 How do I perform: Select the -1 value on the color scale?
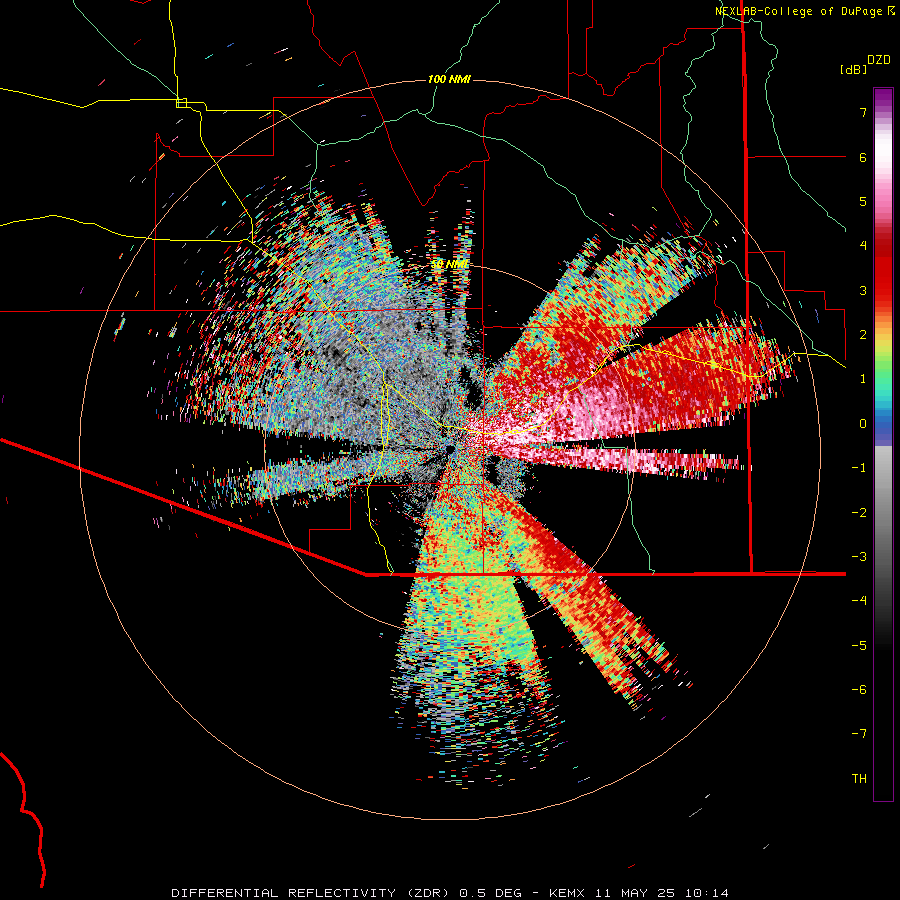tap(859, 468)
